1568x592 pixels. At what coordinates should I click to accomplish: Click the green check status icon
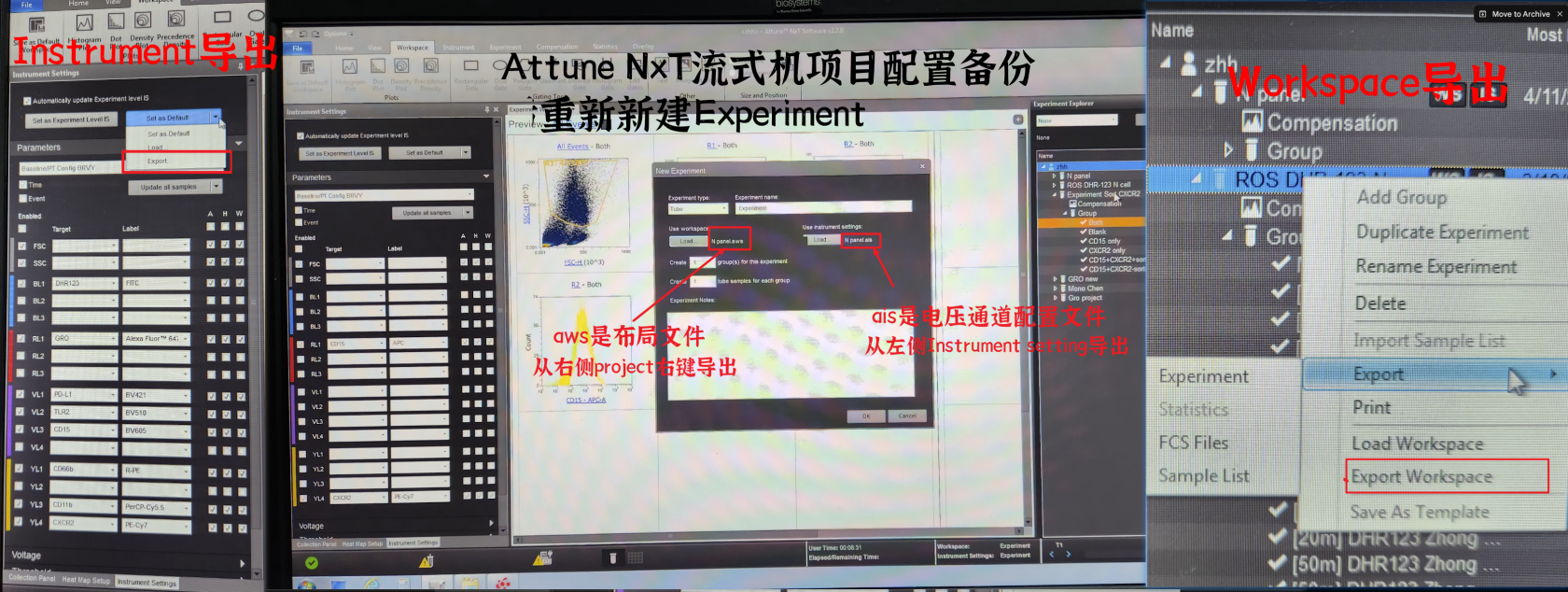(x=312, y=562)
